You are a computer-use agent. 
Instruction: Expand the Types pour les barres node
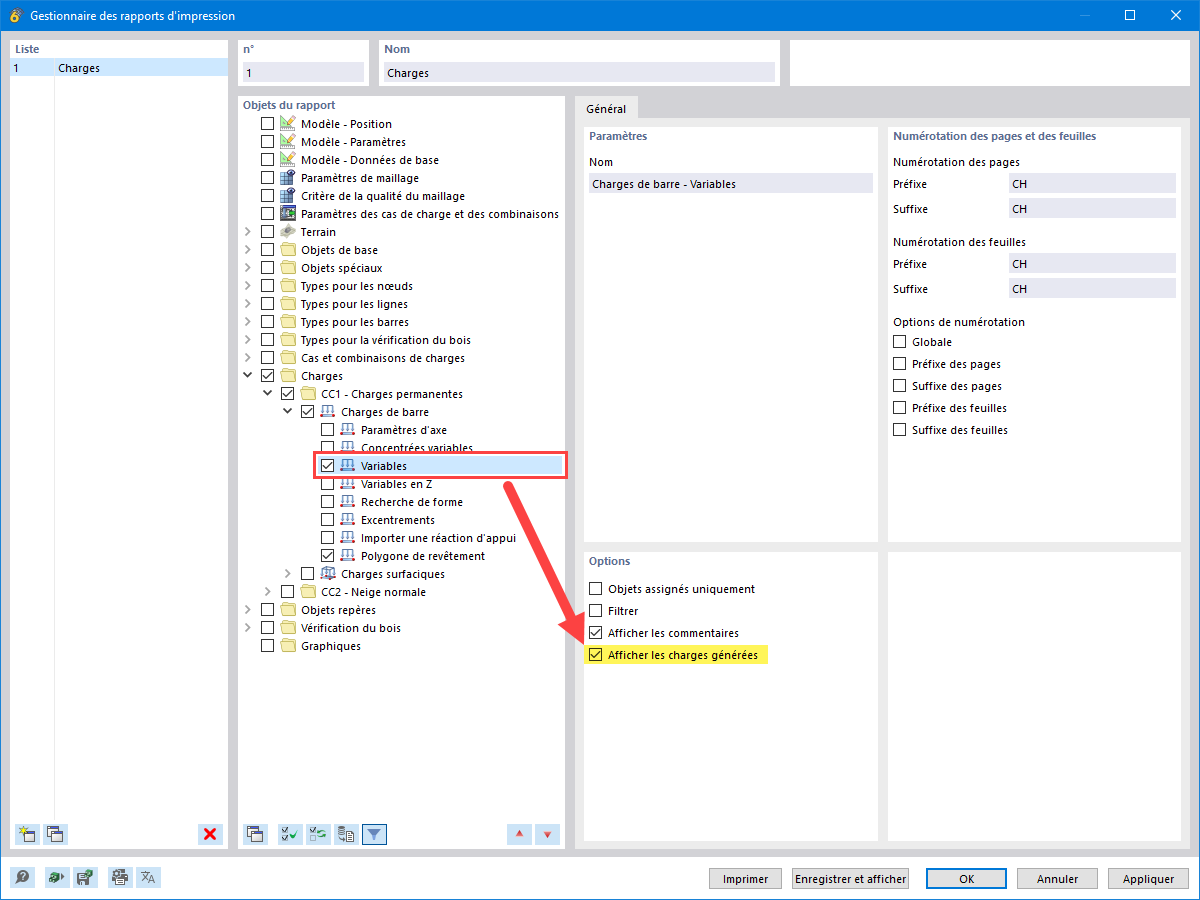pyautogui.click(x=248, y=322)
